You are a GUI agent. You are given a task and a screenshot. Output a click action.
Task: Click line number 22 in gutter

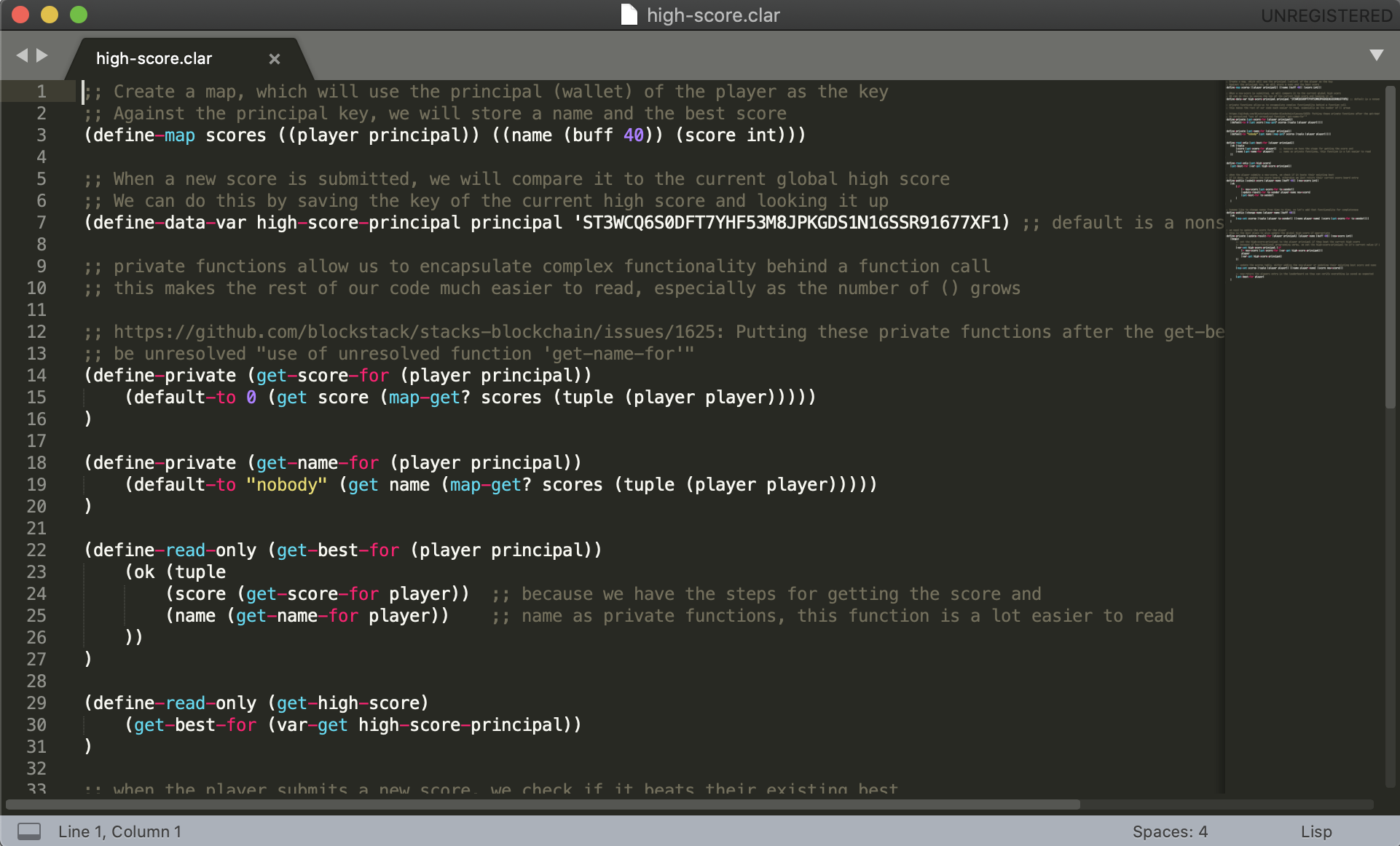36,550
